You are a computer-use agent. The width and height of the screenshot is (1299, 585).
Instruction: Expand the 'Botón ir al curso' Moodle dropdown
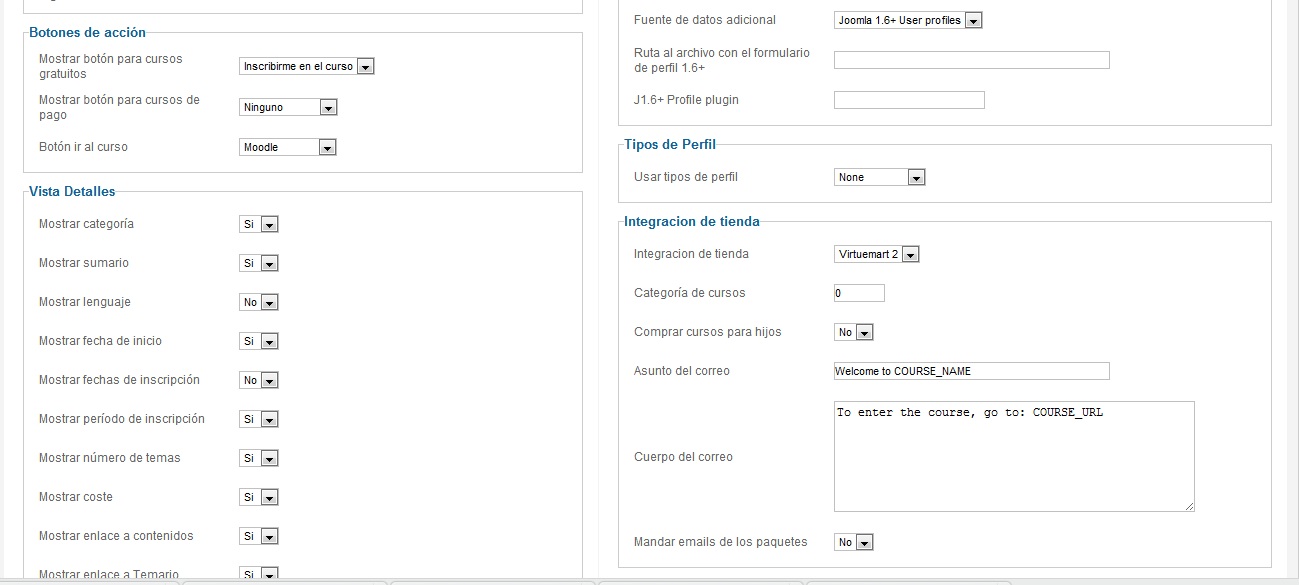click(288, 148)
